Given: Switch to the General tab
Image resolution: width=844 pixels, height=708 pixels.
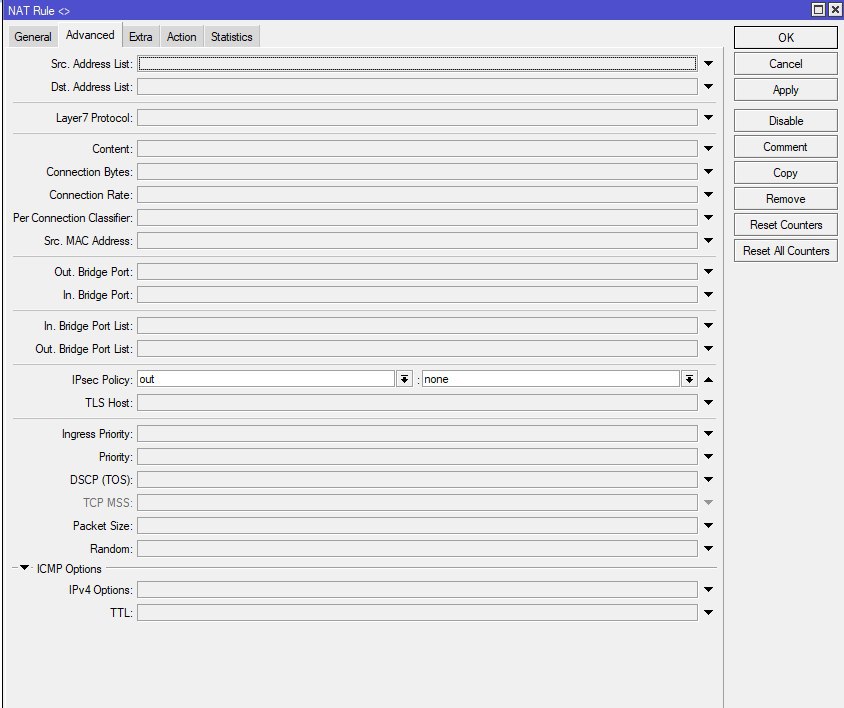Looking at the screenshot, I should pyautogui.click(x=33, y=37).
